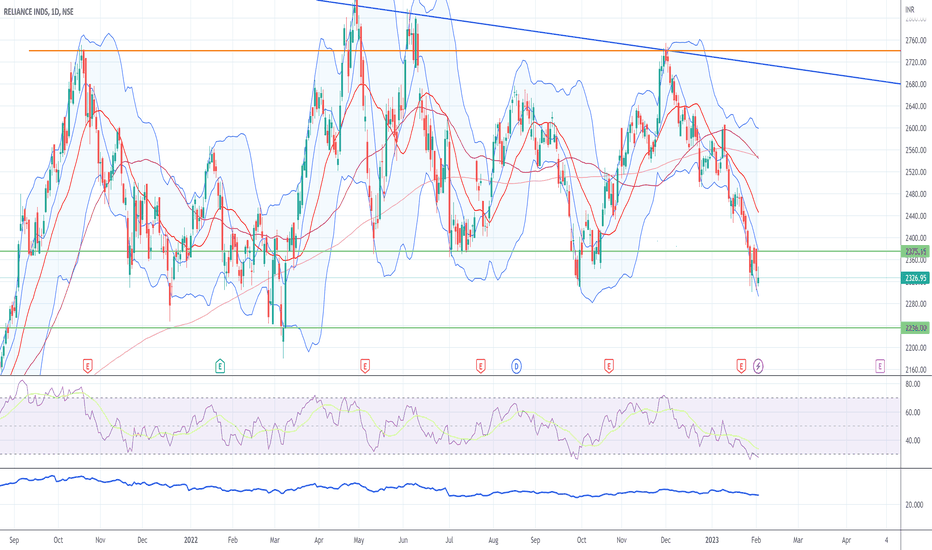
Task: Click the Aug label on time axis
Action: click(493, 540)
